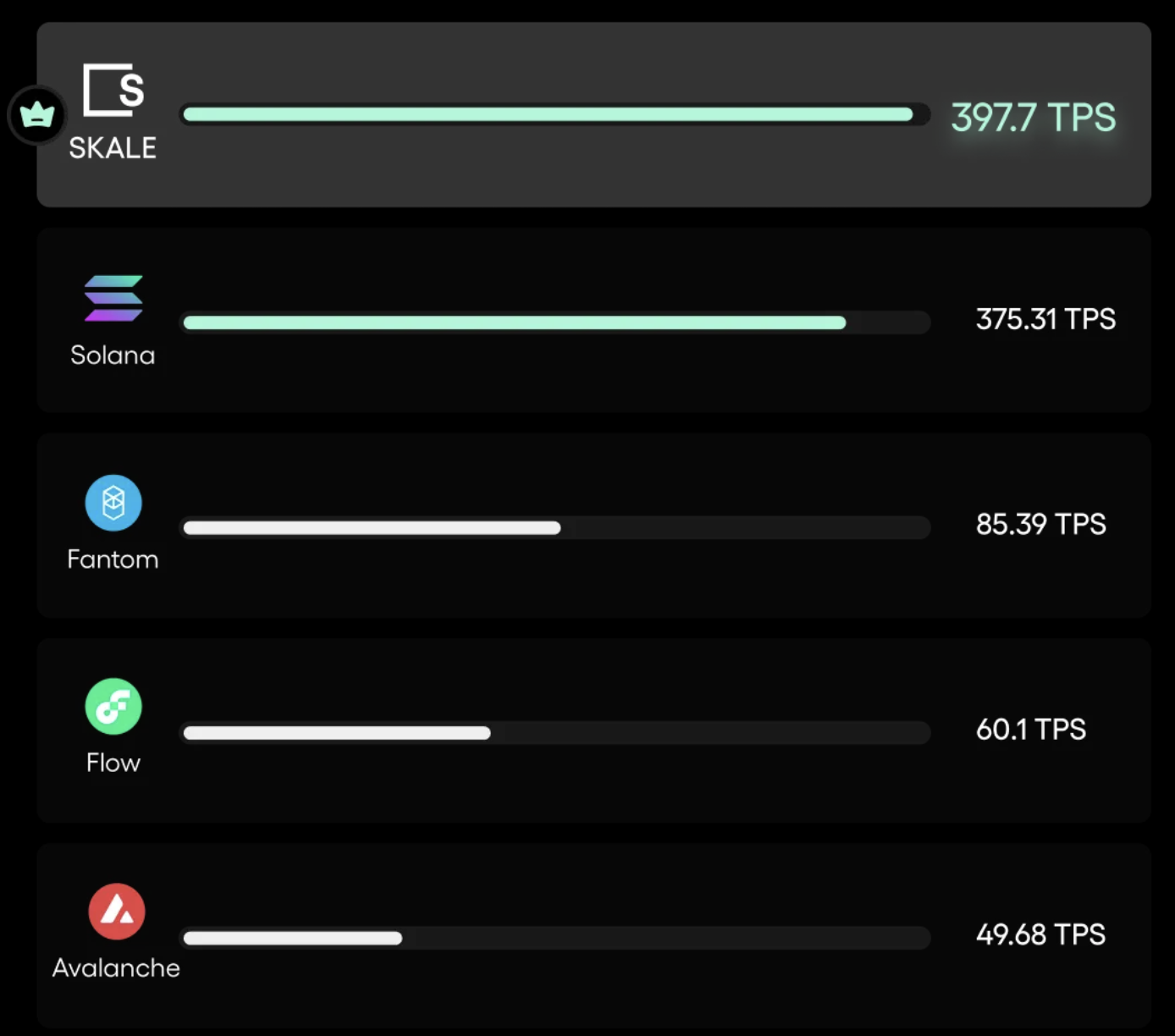The height and width of the screenshot is (1036, 1175).
Task: Click the Flow white progress bar
Action: (337, 733)
